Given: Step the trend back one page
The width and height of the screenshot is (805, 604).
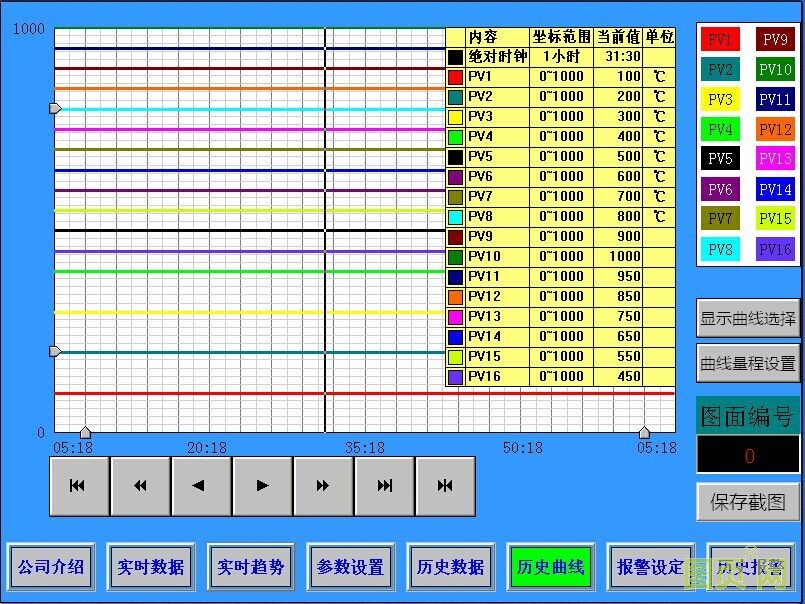Looking at the screenshot, I should (x=140, y=486).
